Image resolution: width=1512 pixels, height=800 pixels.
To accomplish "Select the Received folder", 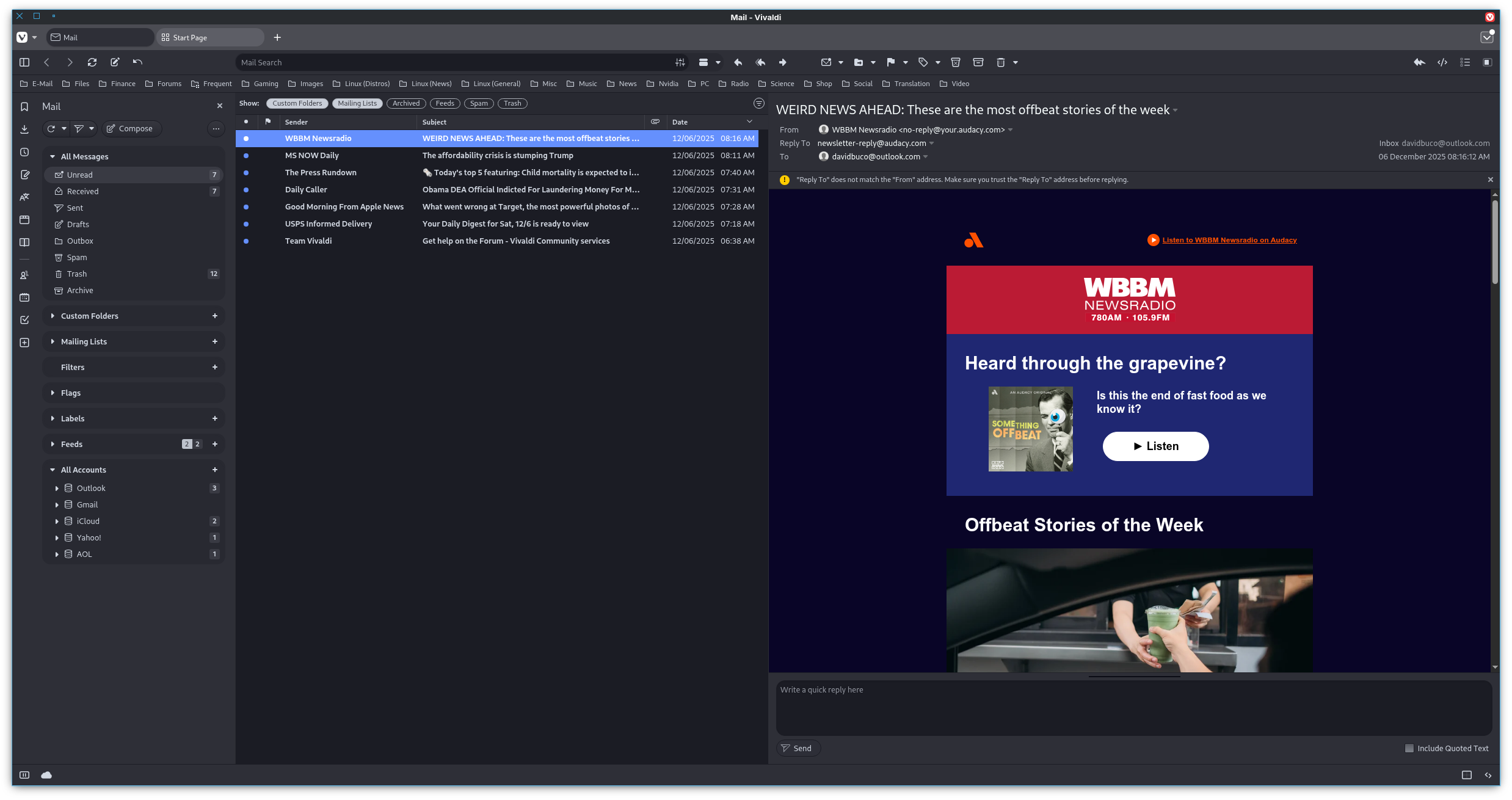I will [82, 191].
